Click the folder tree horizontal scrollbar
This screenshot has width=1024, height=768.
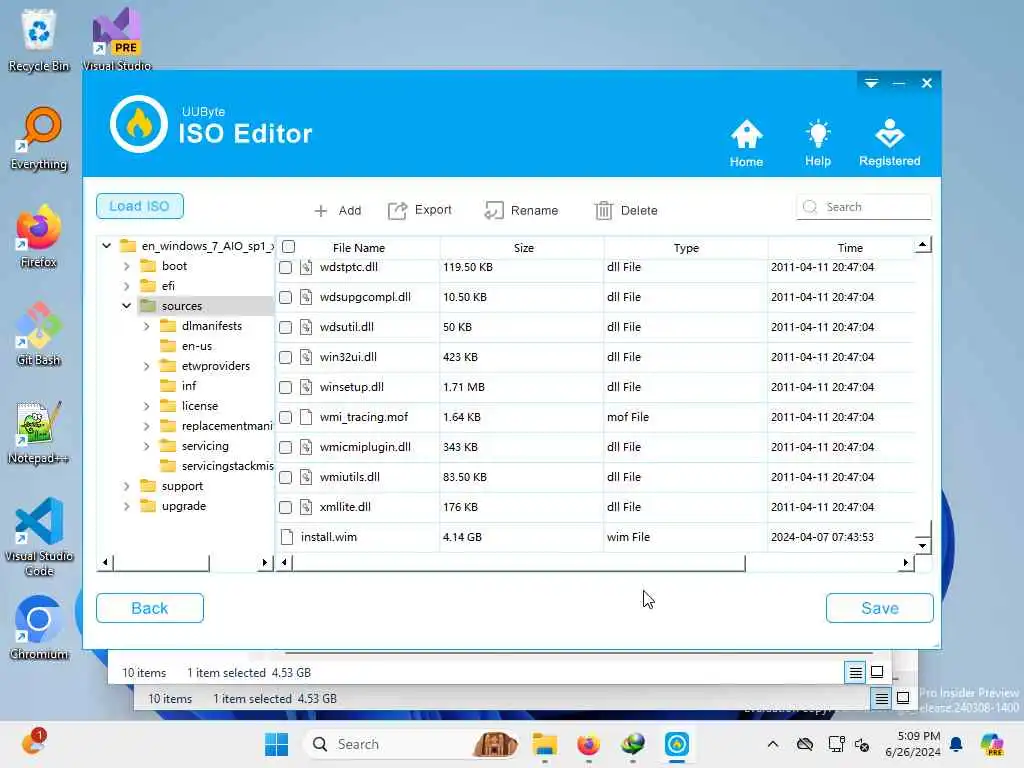161,562
